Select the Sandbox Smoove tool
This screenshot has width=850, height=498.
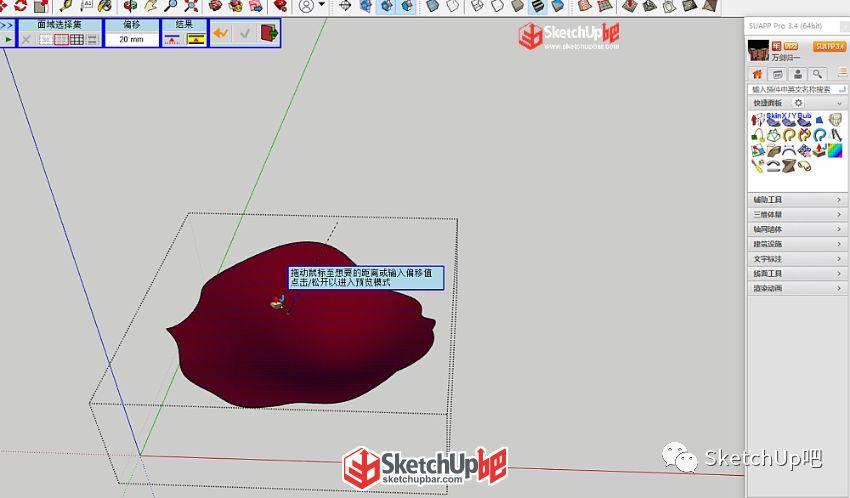629,5
